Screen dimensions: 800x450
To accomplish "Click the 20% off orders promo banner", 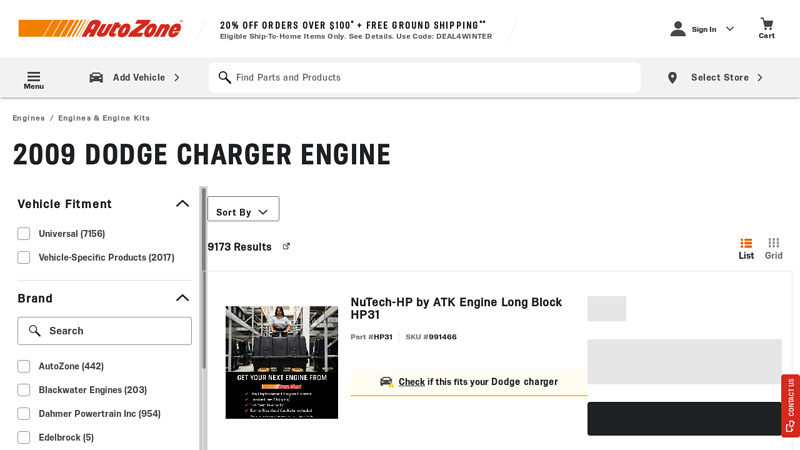I will click(356, 30).
